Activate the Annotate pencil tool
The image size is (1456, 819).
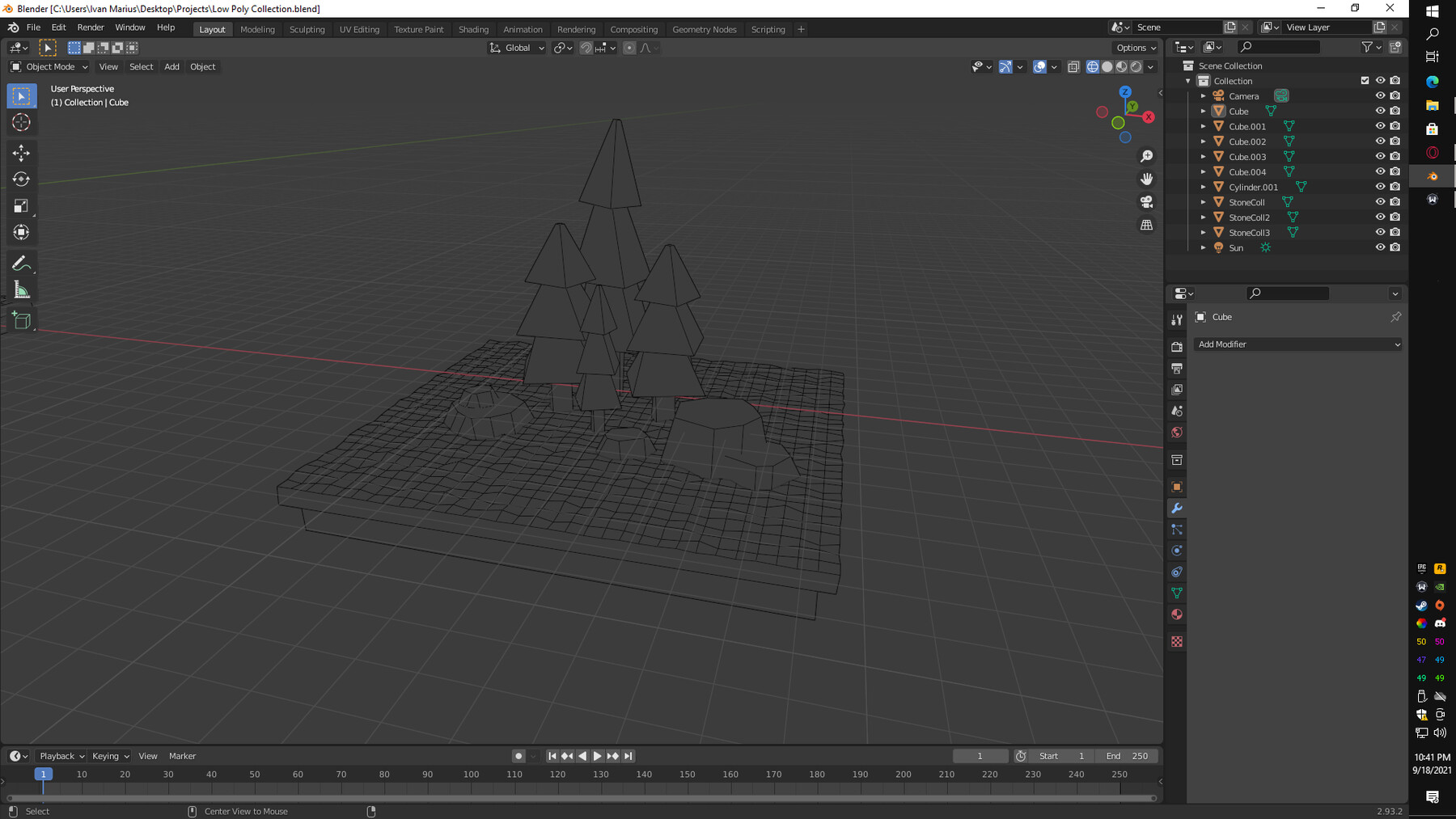tap(22, 264)
